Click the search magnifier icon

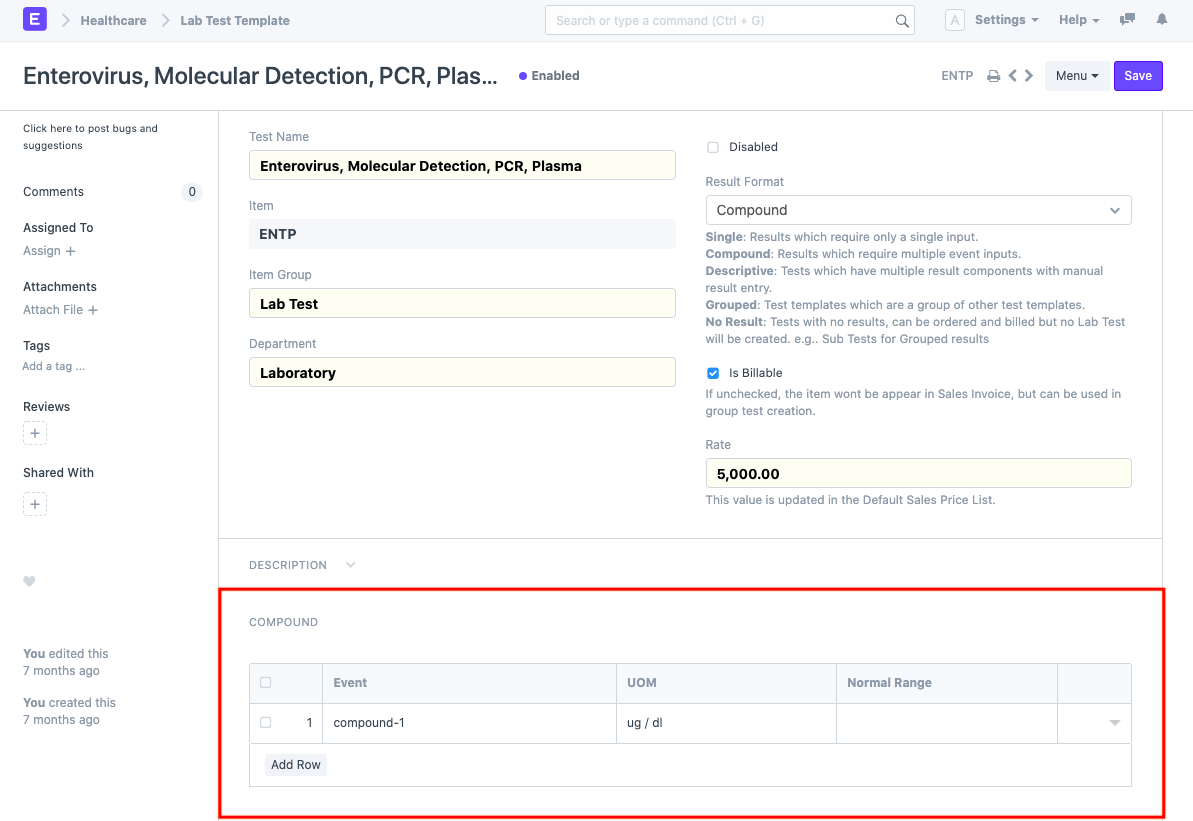[x=901, y=21]
